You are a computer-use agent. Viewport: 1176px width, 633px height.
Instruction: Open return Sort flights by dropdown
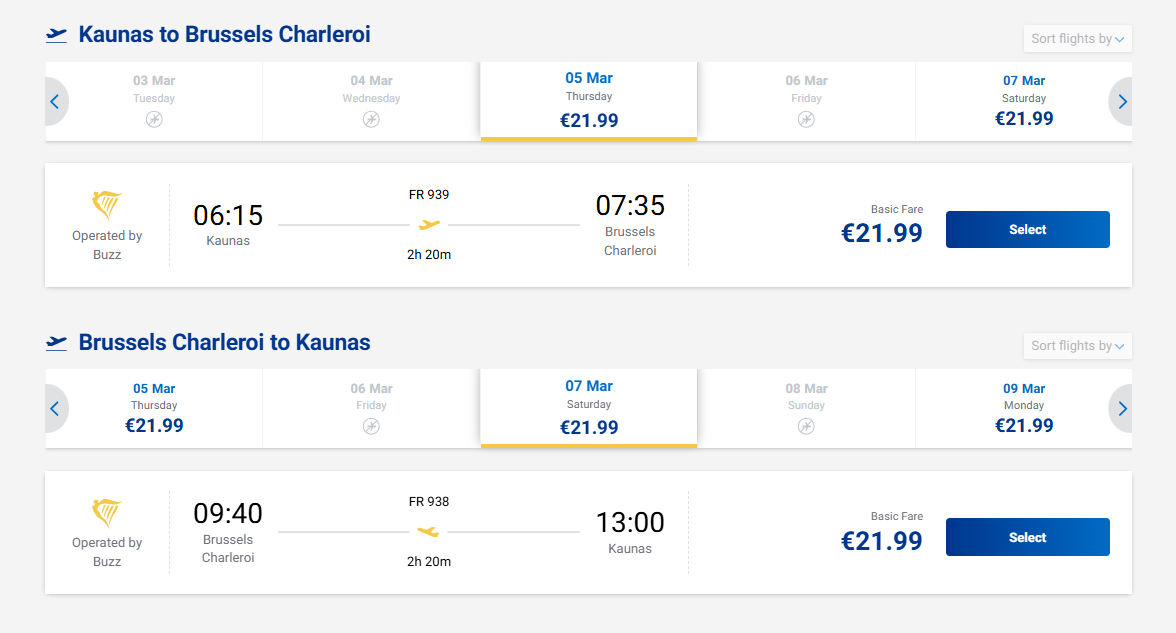[1077, 346]
